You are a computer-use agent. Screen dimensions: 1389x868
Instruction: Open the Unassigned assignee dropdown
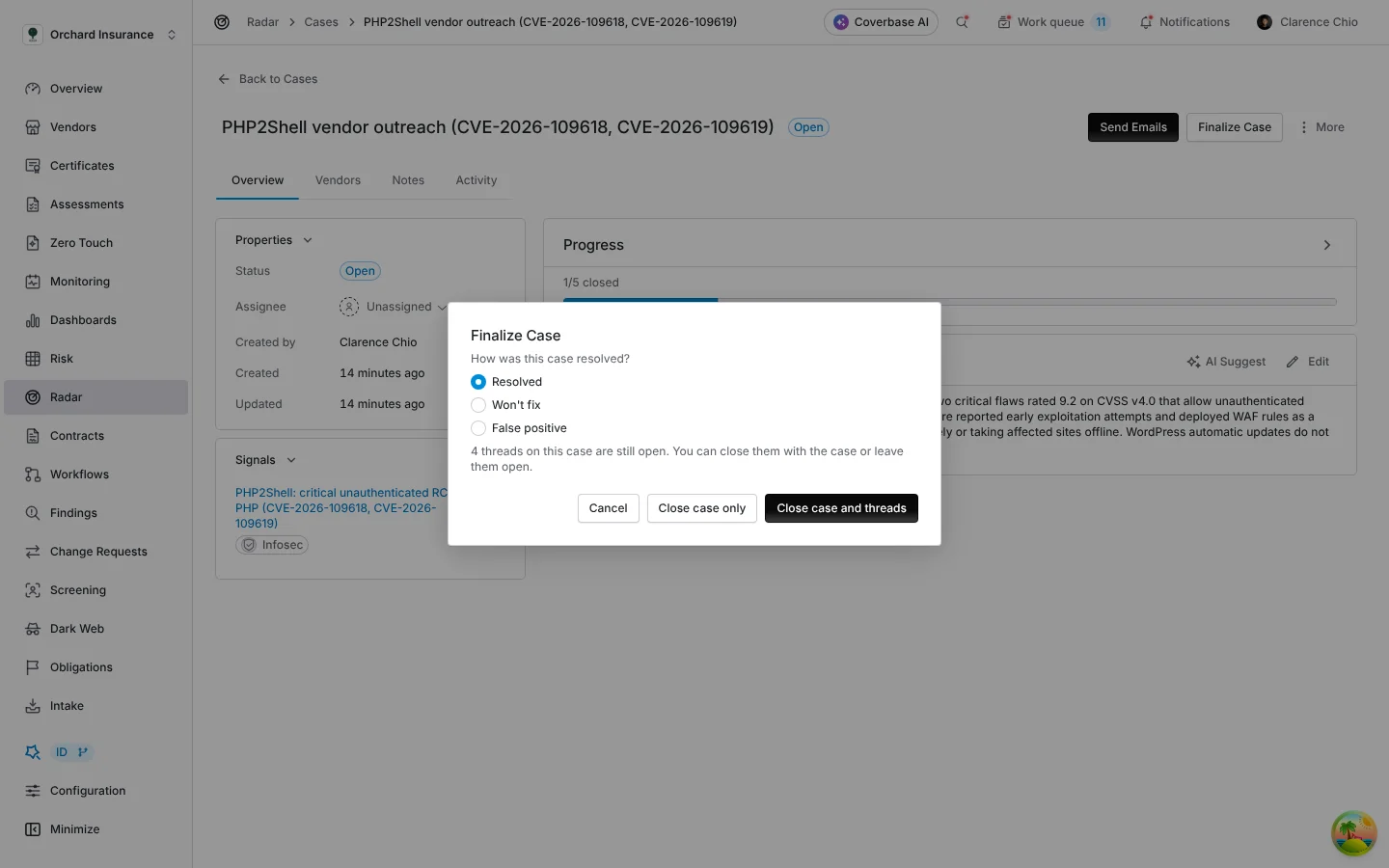394,307
